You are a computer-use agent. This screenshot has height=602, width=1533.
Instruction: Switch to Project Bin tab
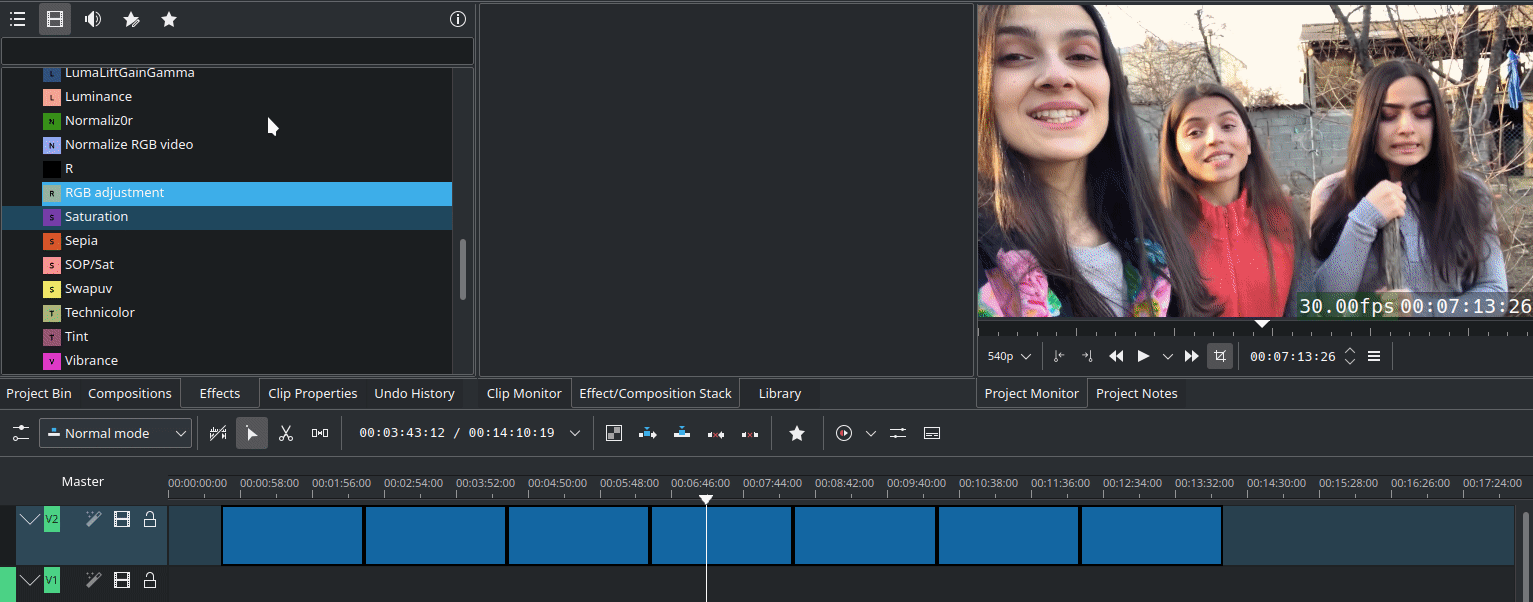click(39, 393)
